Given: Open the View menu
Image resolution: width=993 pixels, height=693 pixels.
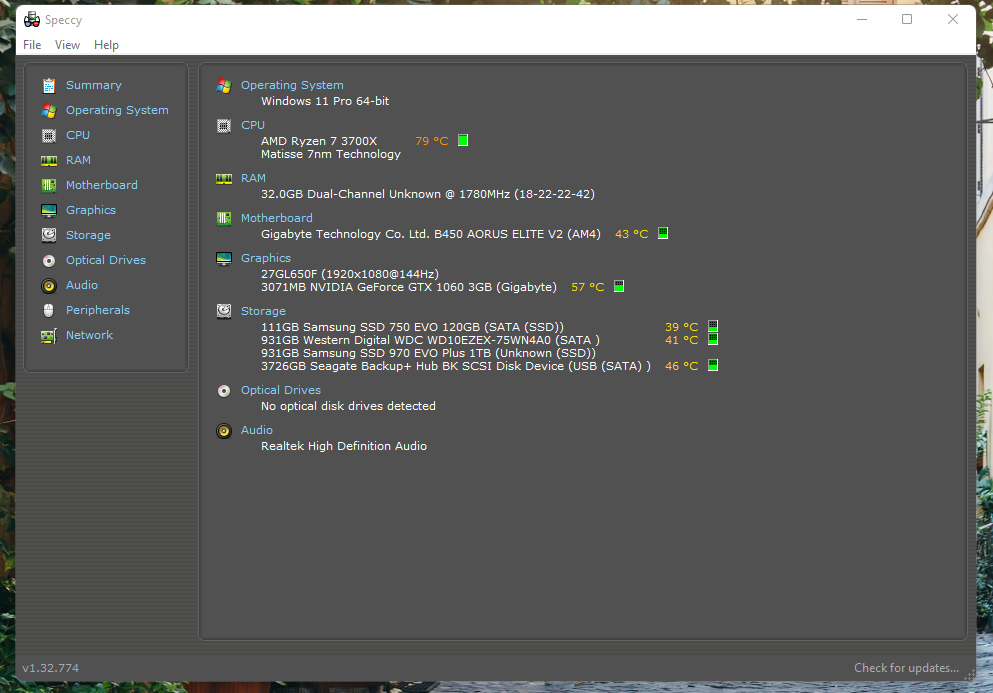Looking at the screenshot, I should (67, 45).
